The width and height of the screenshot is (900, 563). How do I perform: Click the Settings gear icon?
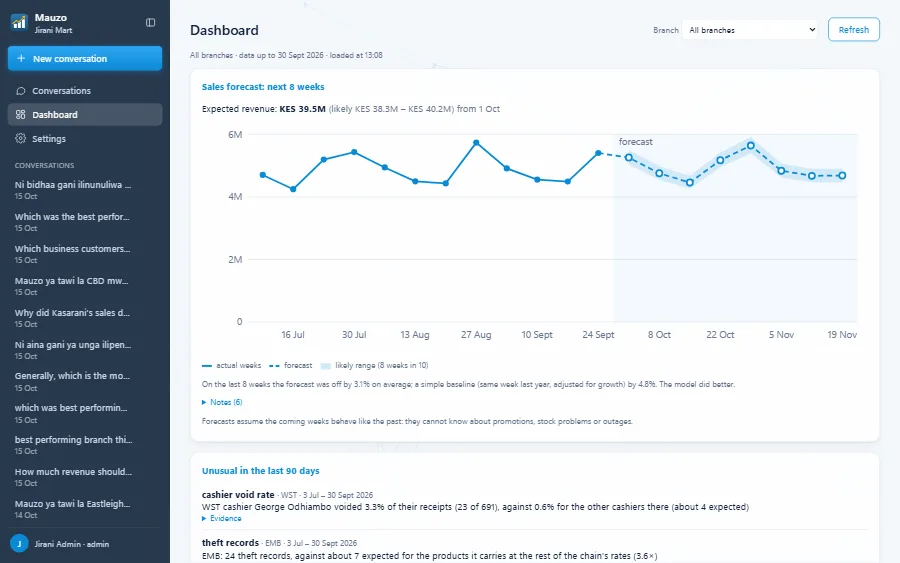(x=21, y=138)
